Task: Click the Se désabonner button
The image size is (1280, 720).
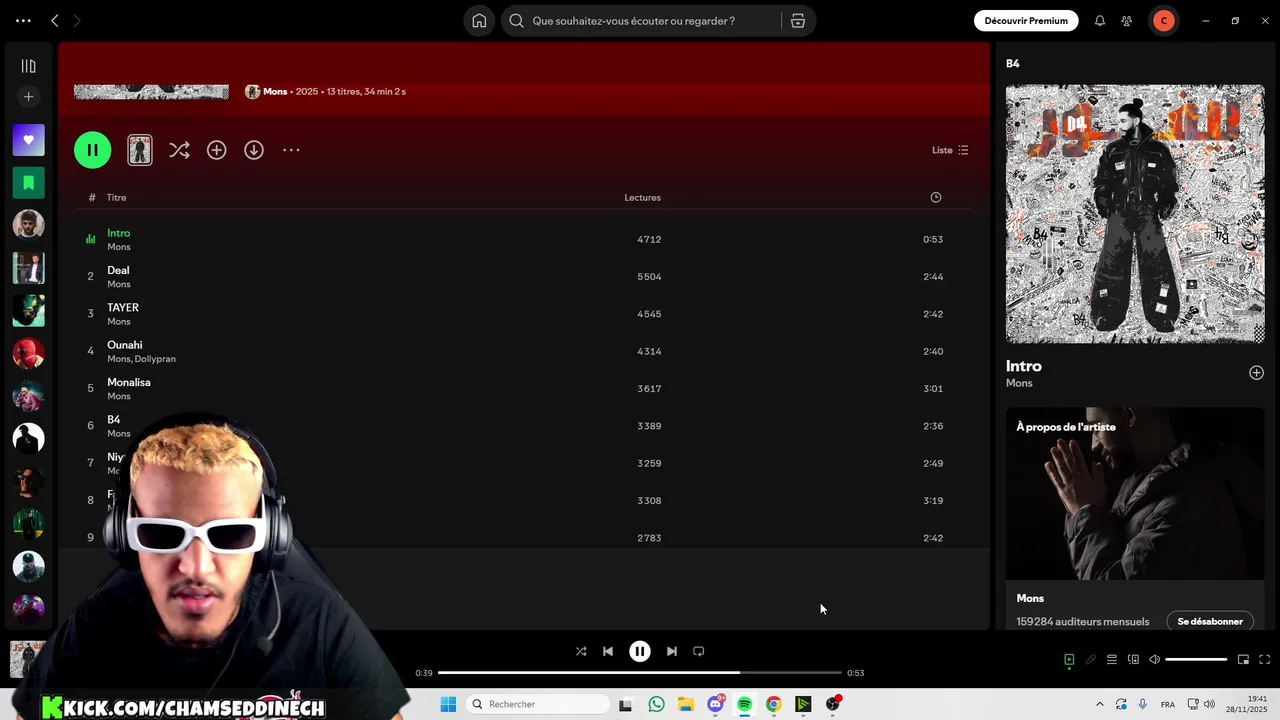Action: point(1210,621)
